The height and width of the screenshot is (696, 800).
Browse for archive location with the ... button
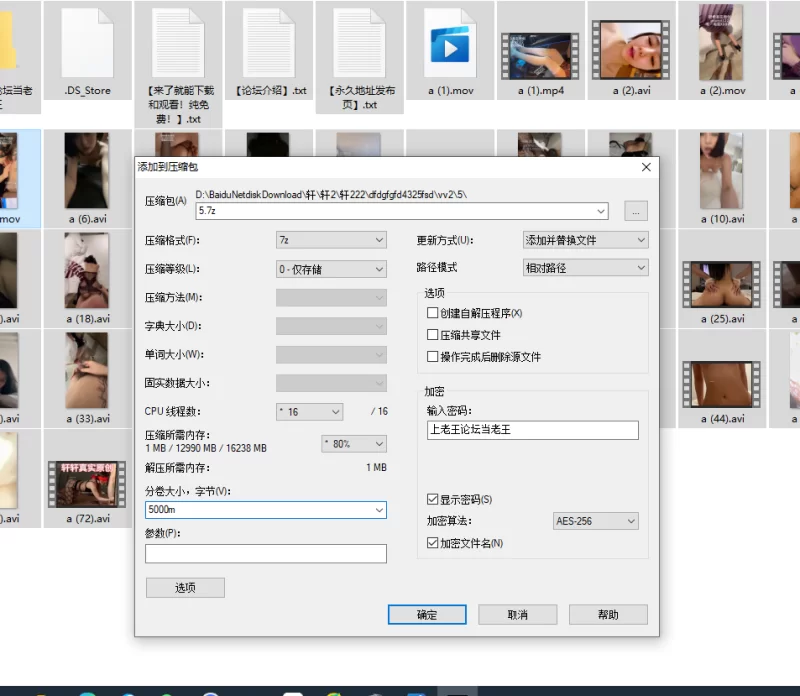(636, 211)
